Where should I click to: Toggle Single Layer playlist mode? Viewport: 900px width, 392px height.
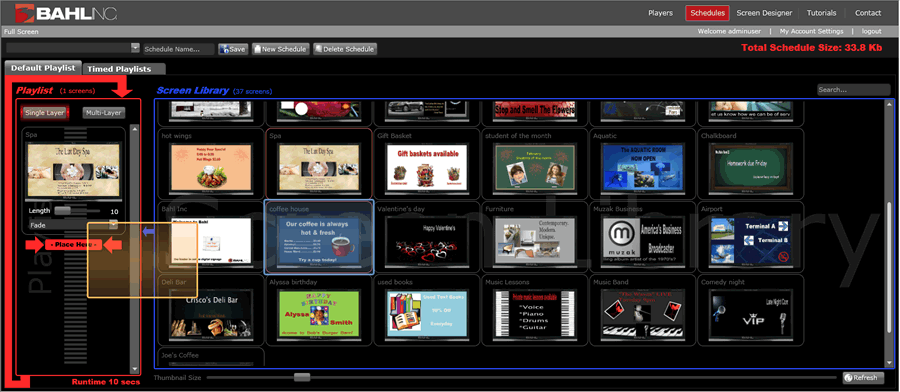[x=45, y=112]
